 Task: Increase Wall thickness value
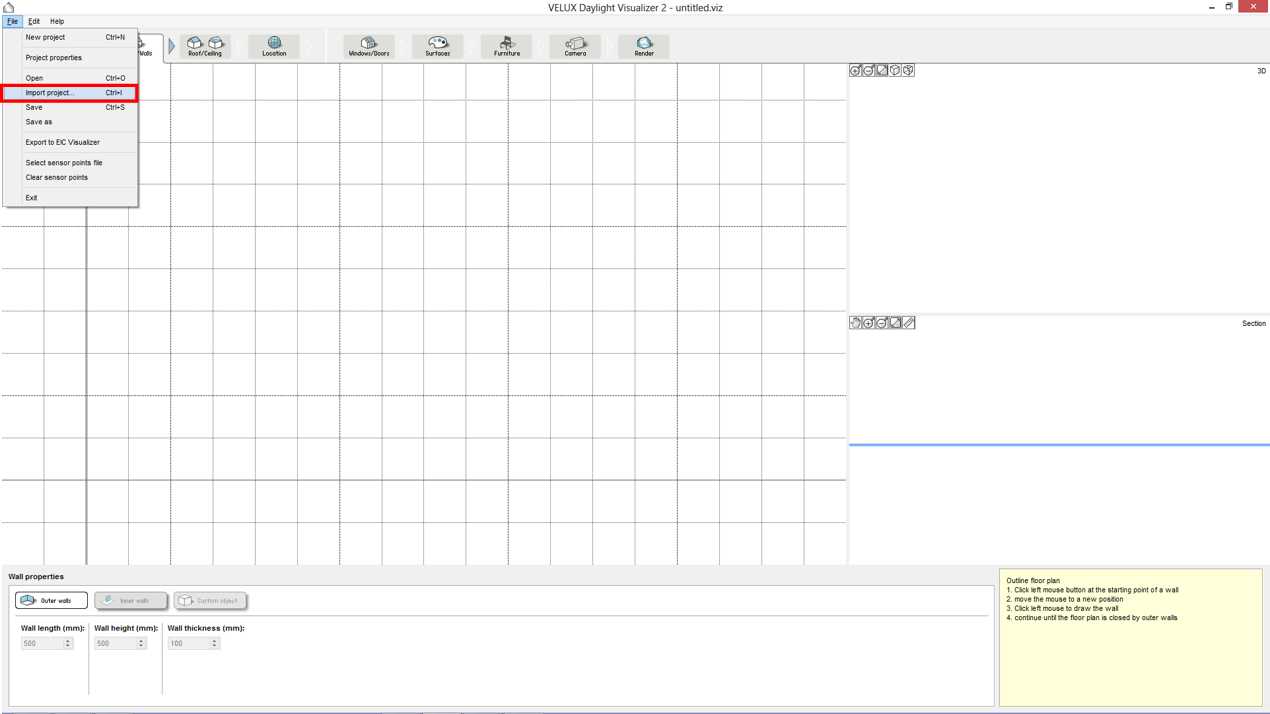pos(214,641)
